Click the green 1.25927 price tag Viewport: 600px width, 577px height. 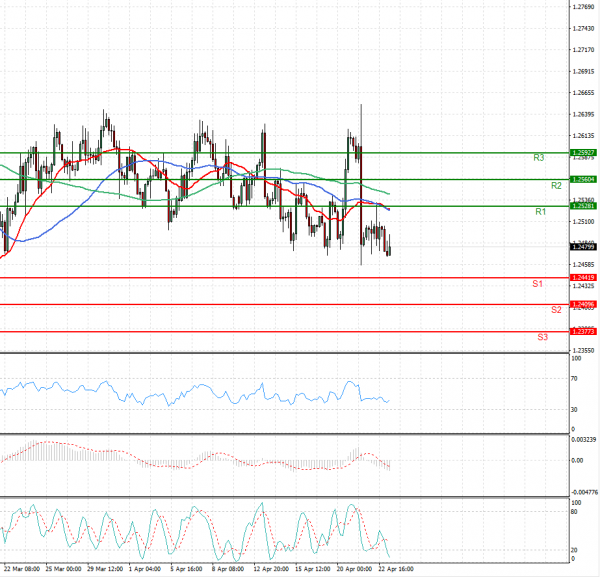point(583,153)
